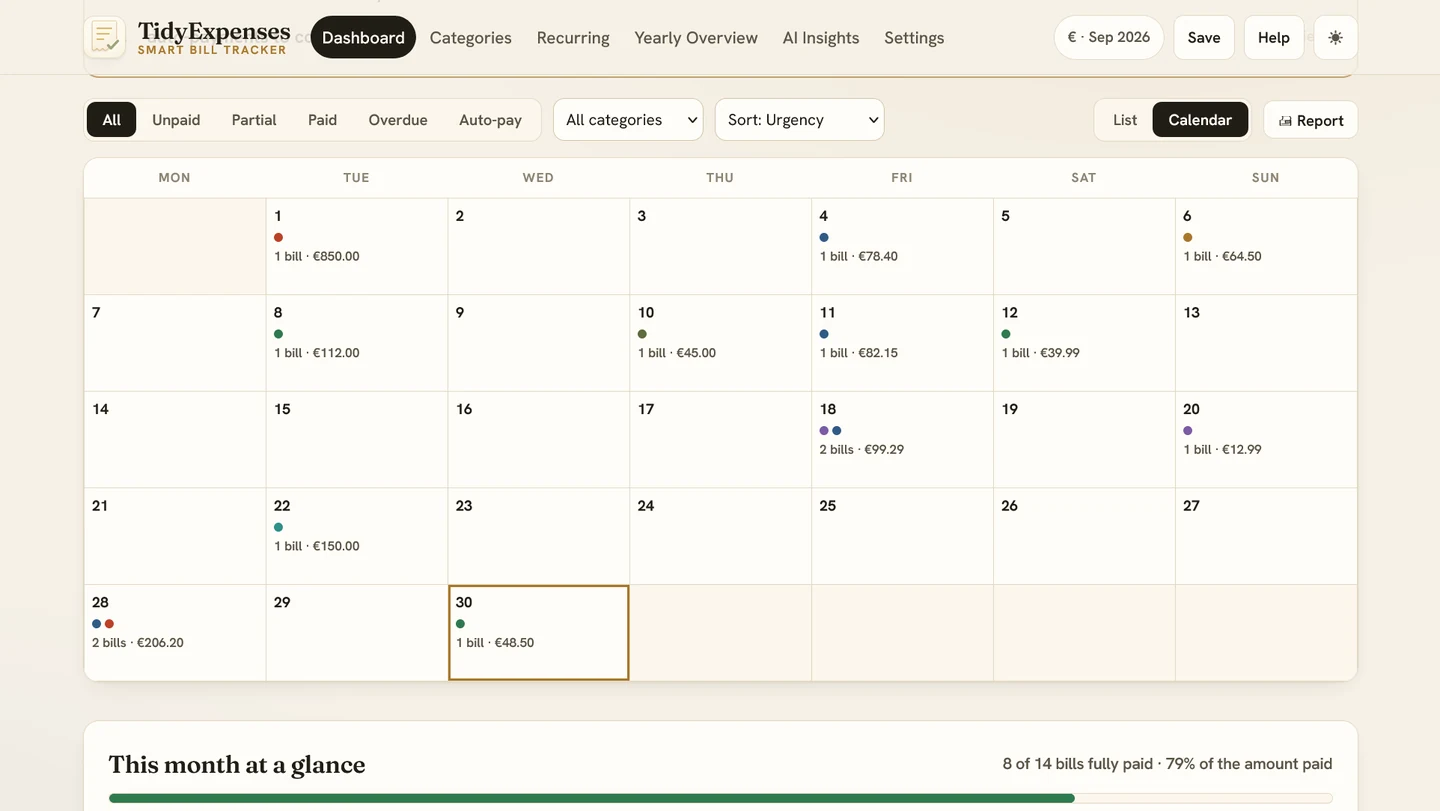Open AI Insights page
The image size is (1440, 811).
(821, 37)
